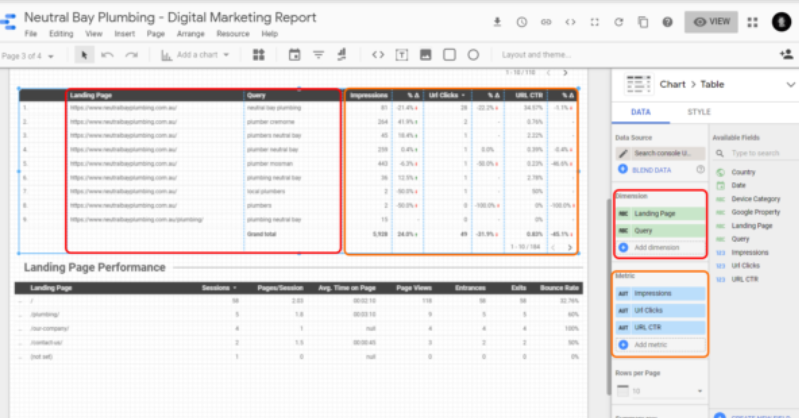Add a data control grid icon
This screenshot has width=799, height=418.
point(259,55)
